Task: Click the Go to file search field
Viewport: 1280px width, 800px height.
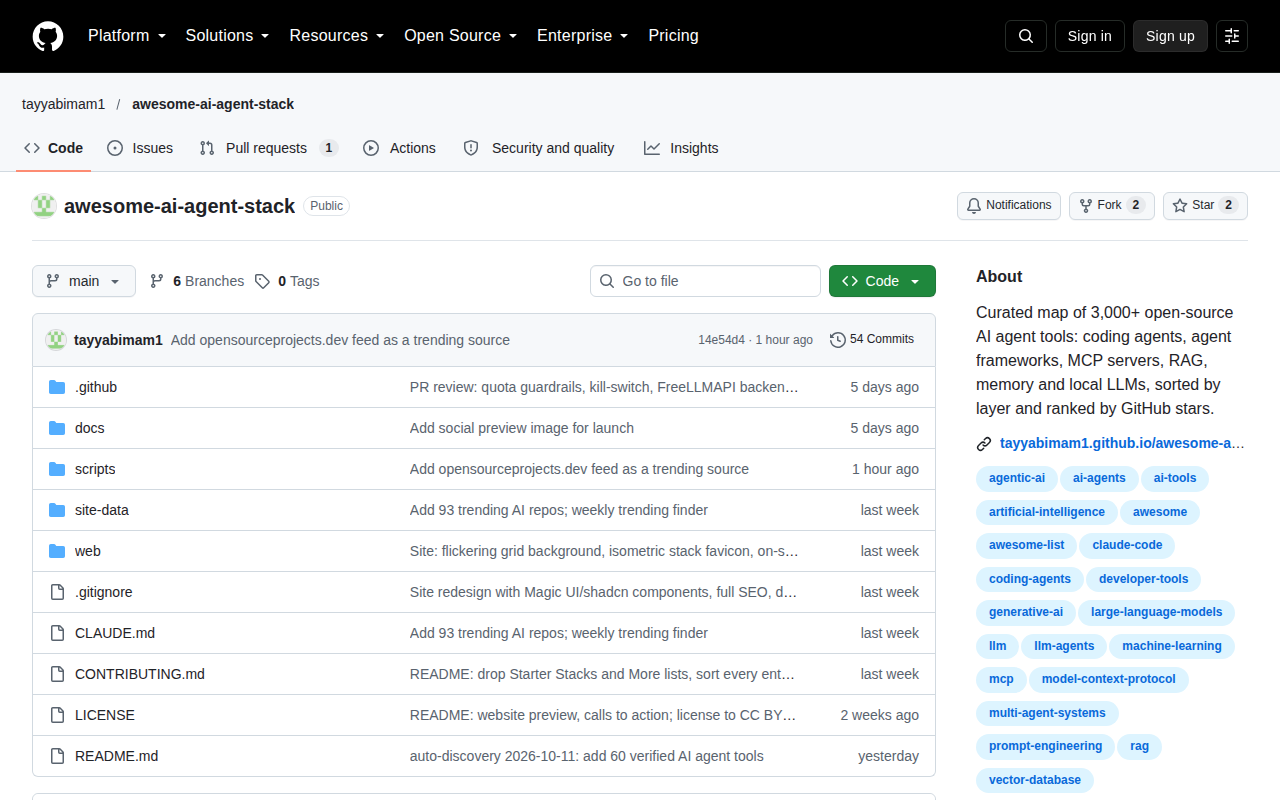Action: (x=705, y=281)
